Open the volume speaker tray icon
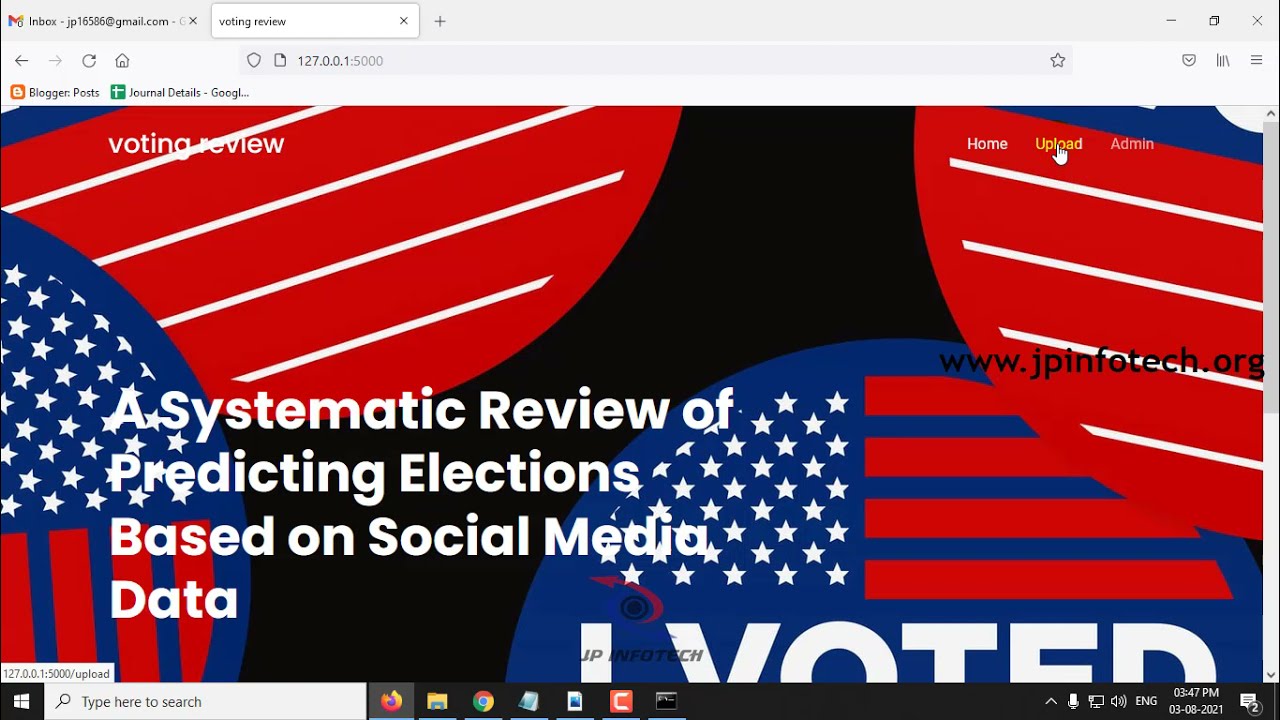This screenshot has width=1280, height=720. pos(1118,702)
